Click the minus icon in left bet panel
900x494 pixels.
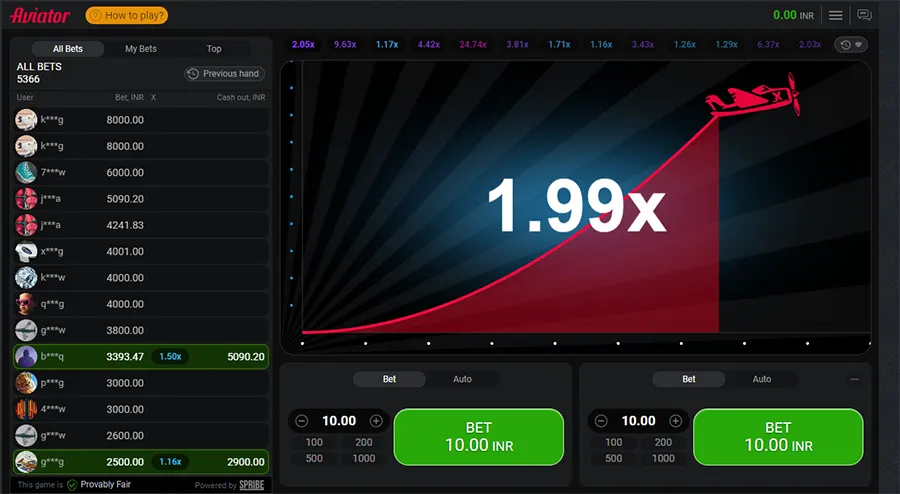point(302,421)
